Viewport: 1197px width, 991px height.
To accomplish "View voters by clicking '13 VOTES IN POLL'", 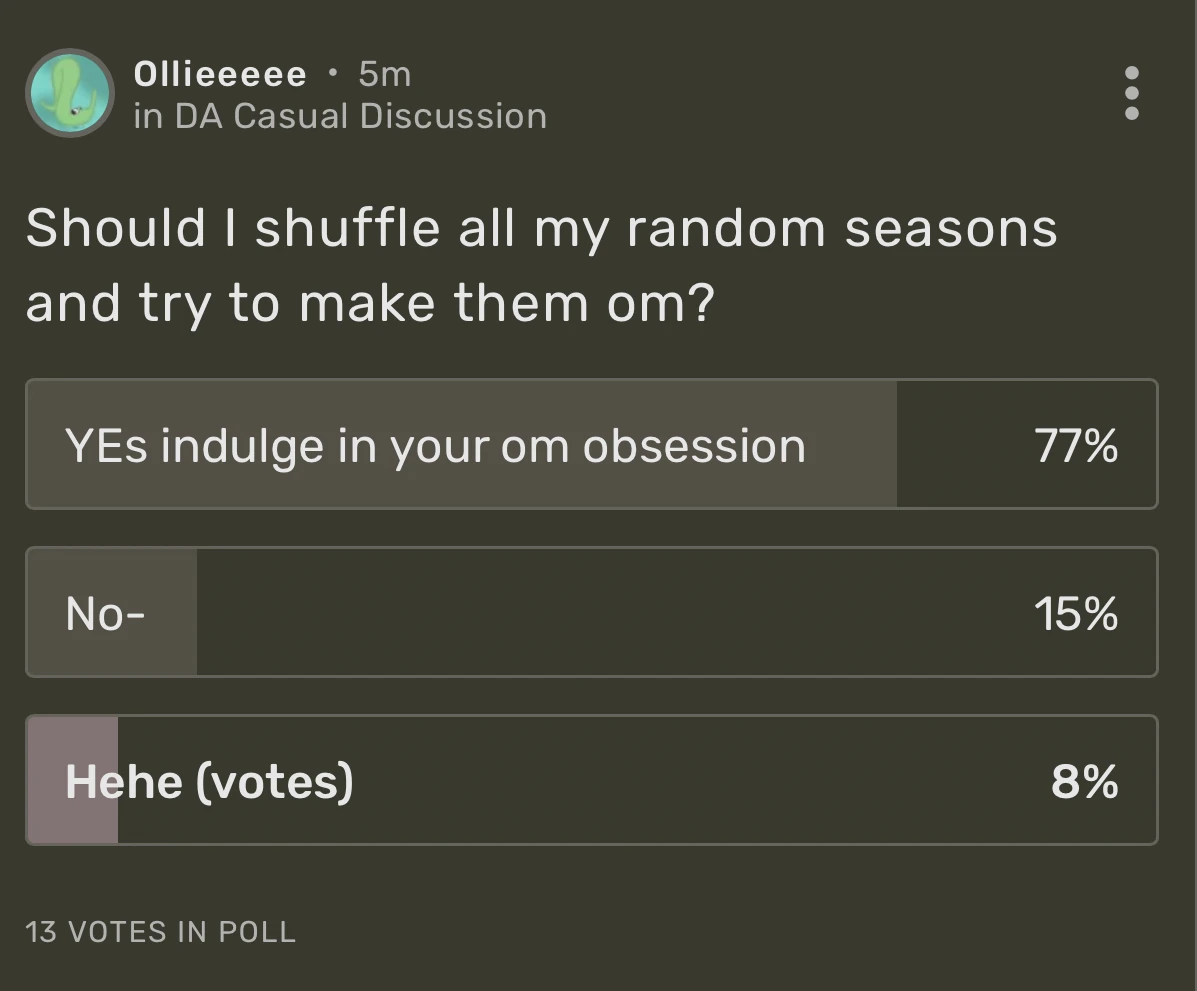I will 160,931.
